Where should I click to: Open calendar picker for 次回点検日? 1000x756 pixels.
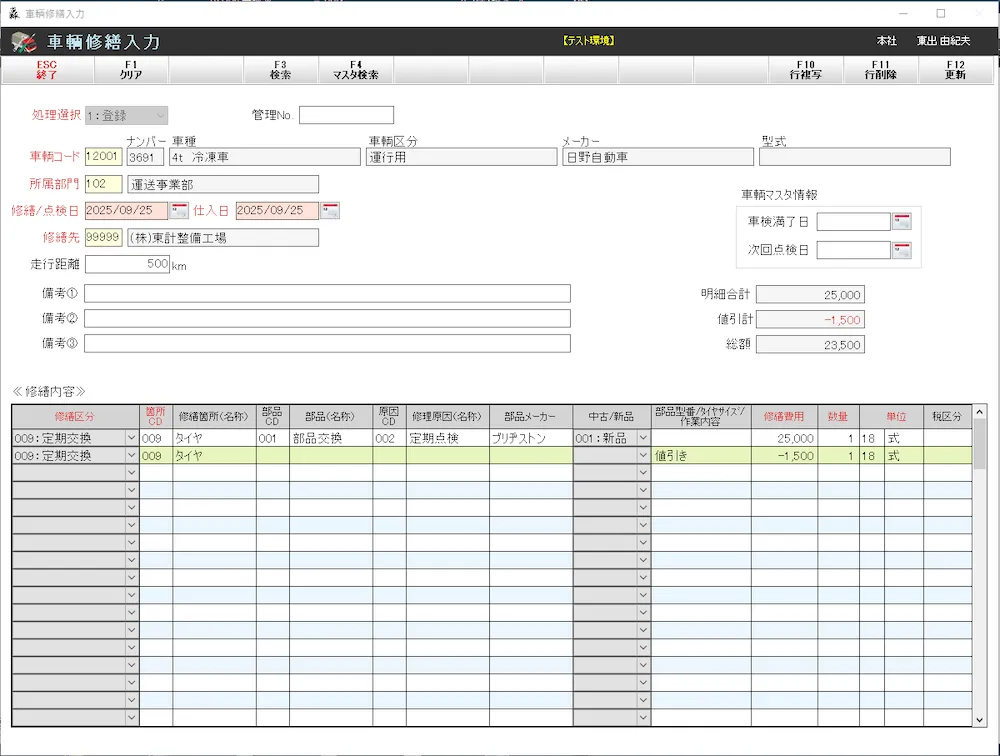pos(901,250)
